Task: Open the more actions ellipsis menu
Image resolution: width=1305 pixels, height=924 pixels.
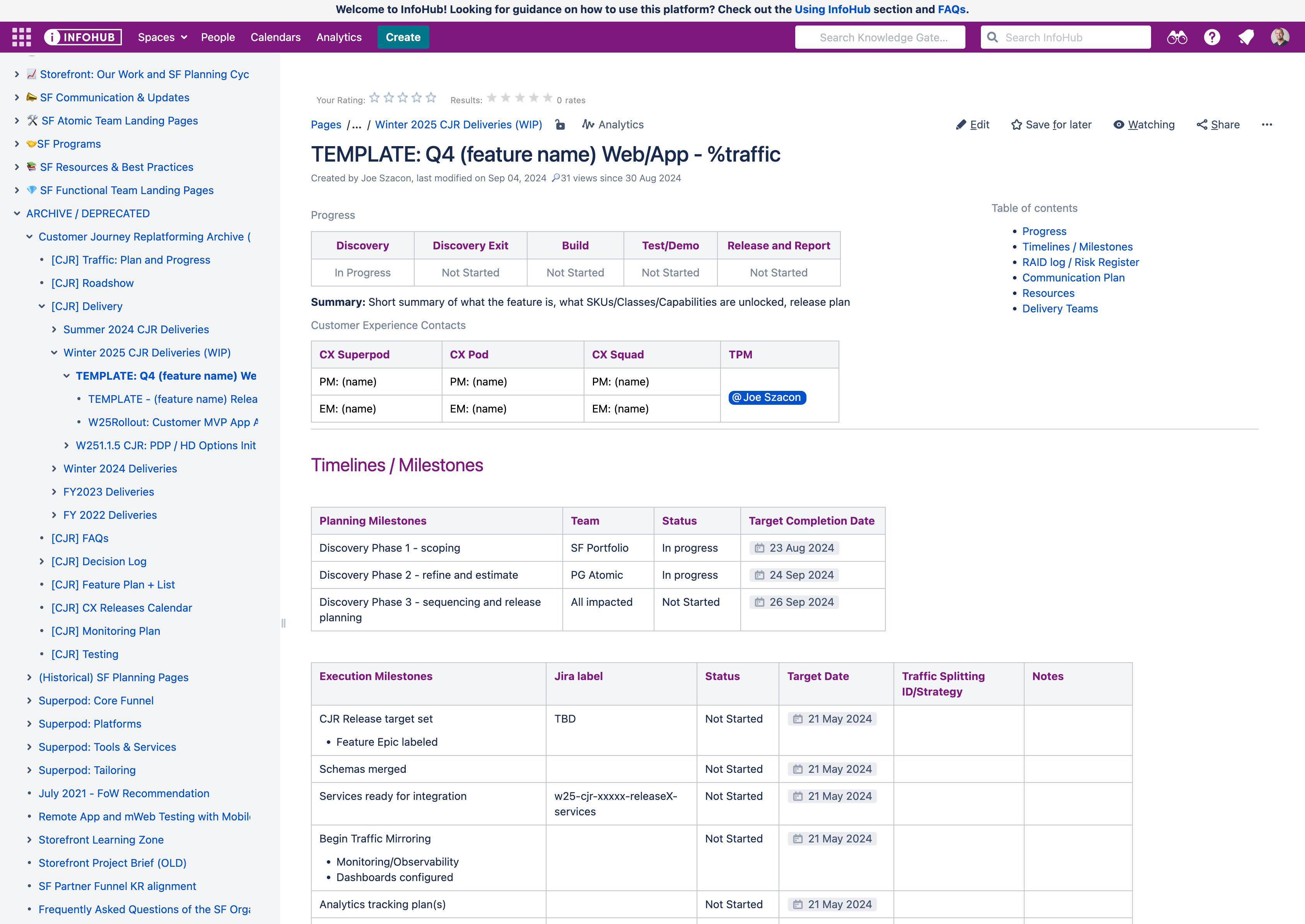Action: pos(1266,124)
